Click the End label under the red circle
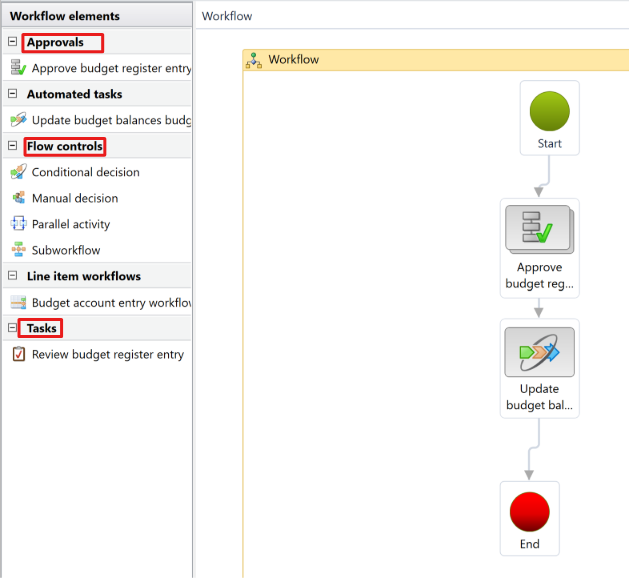Image resolution: width=629 pixels, height=578 pixels. [x=530, y=544]
